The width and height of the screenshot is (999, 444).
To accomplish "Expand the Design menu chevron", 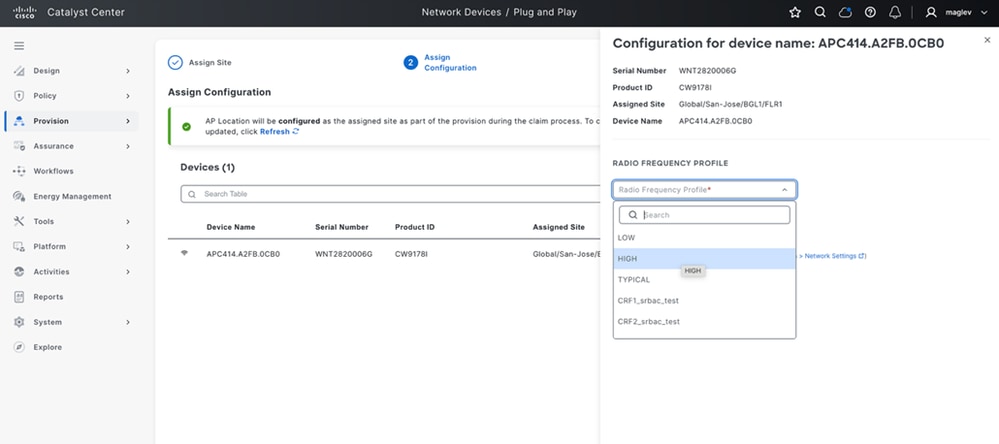I will 128,71.
